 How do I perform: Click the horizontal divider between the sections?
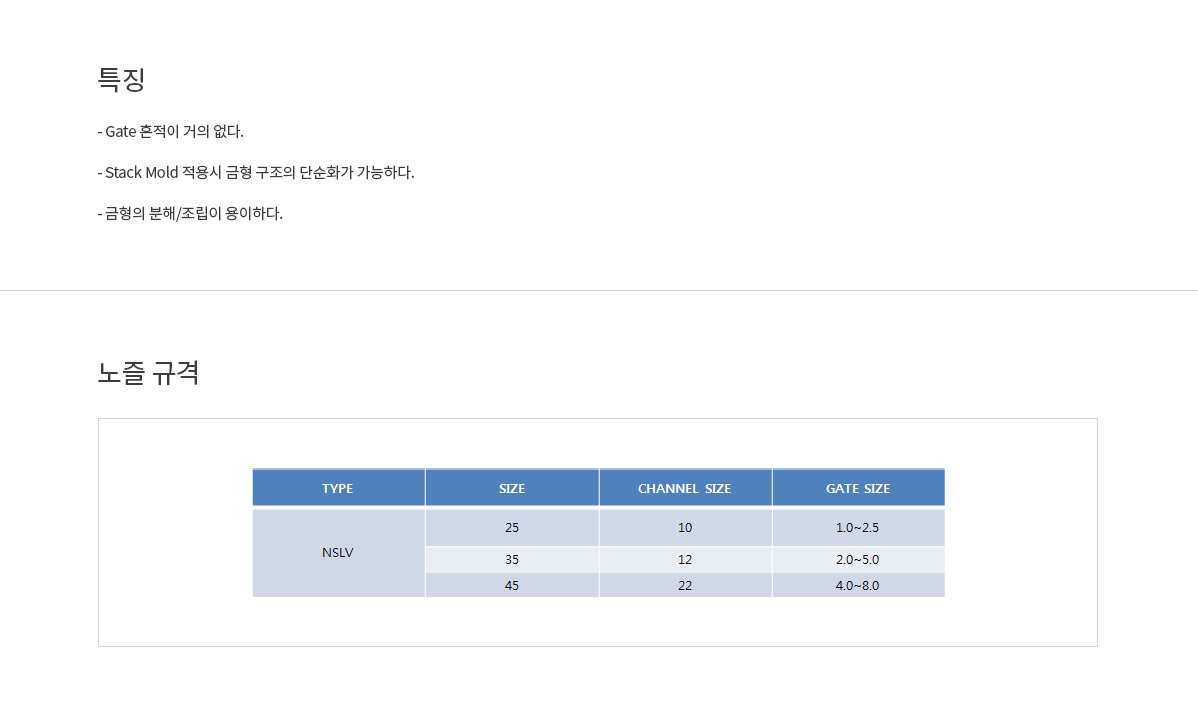click(599, 290)
